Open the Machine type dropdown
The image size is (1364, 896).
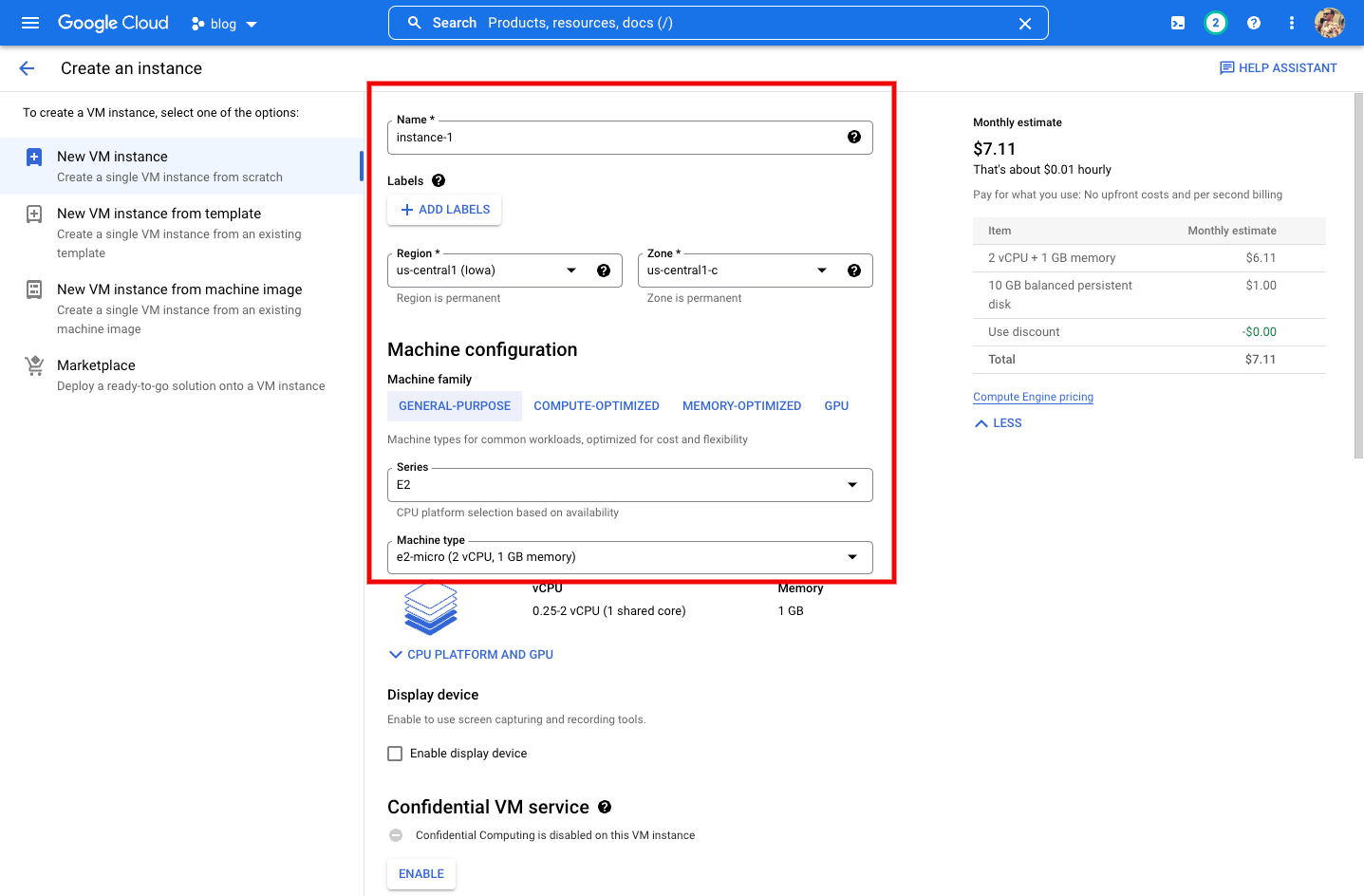click(x=630, y=557)
